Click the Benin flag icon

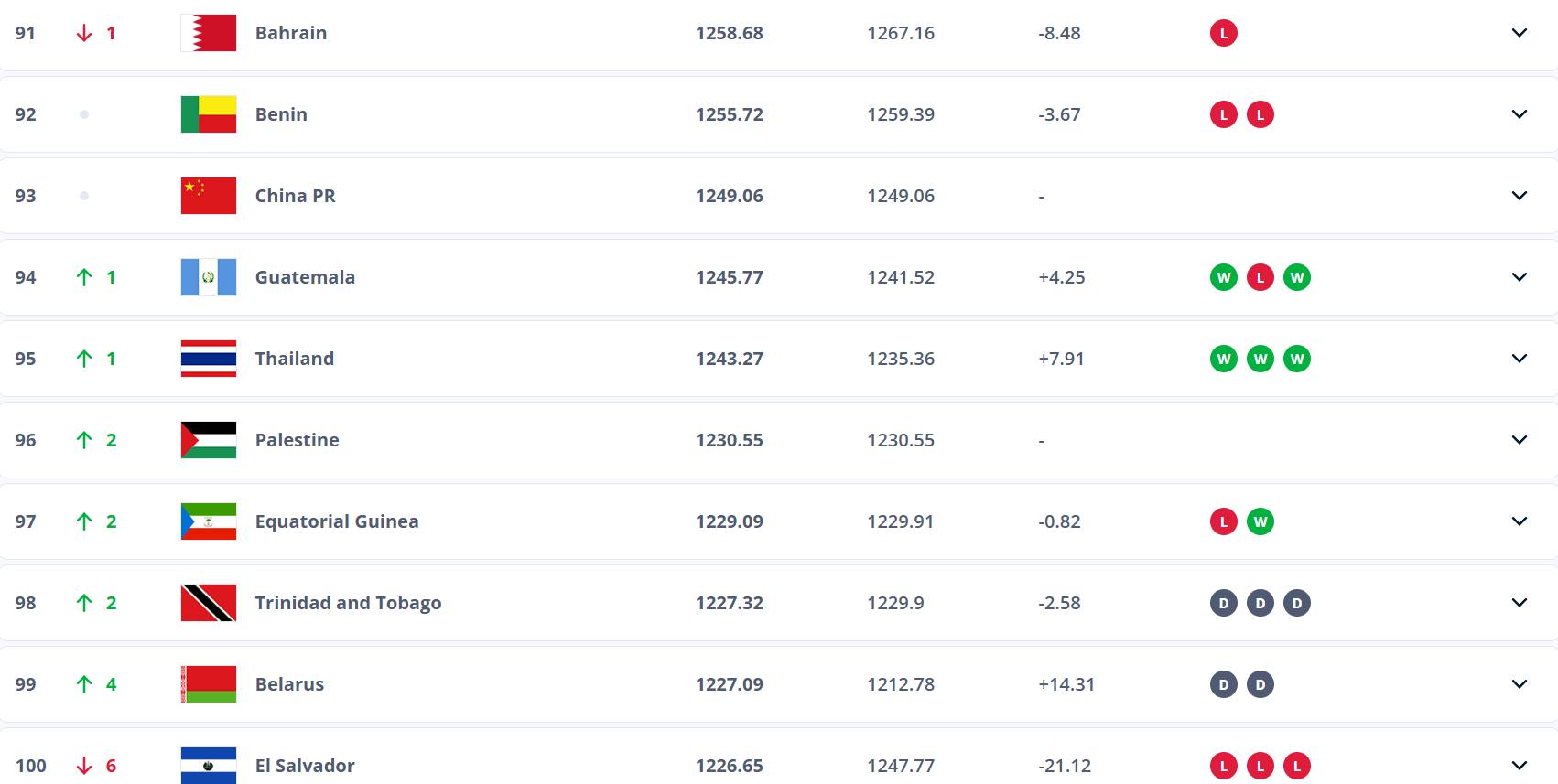pos(208,114)
